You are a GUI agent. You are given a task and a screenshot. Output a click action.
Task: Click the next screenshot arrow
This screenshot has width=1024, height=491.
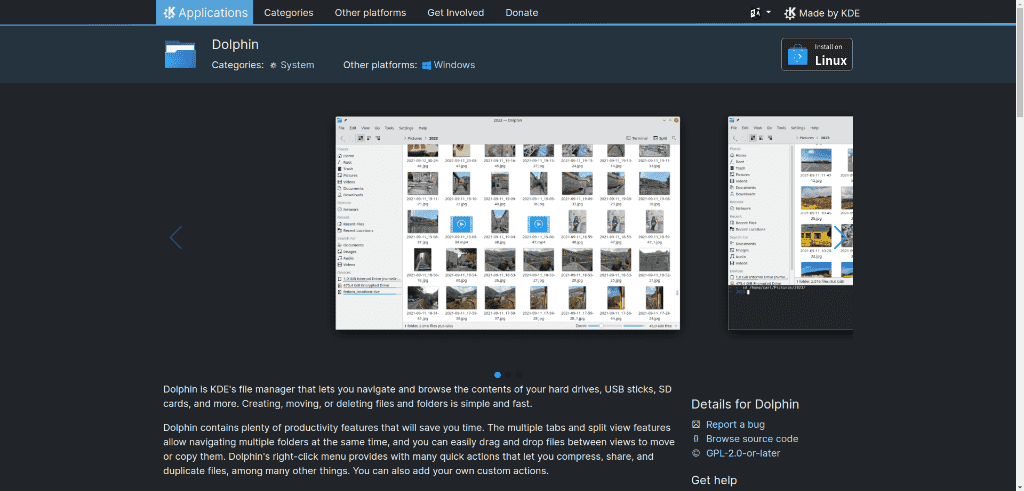(x=838, y=236)
